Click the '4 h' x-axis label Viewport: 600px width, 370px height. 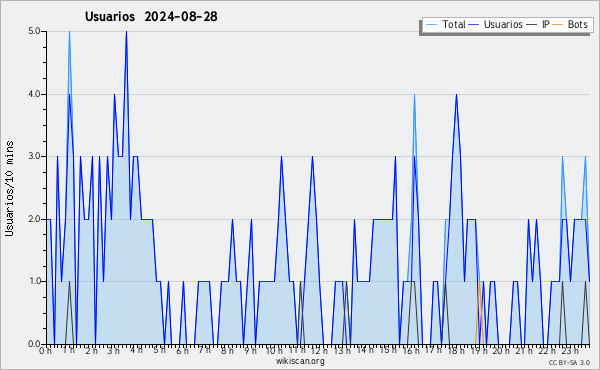click(137, 350)
